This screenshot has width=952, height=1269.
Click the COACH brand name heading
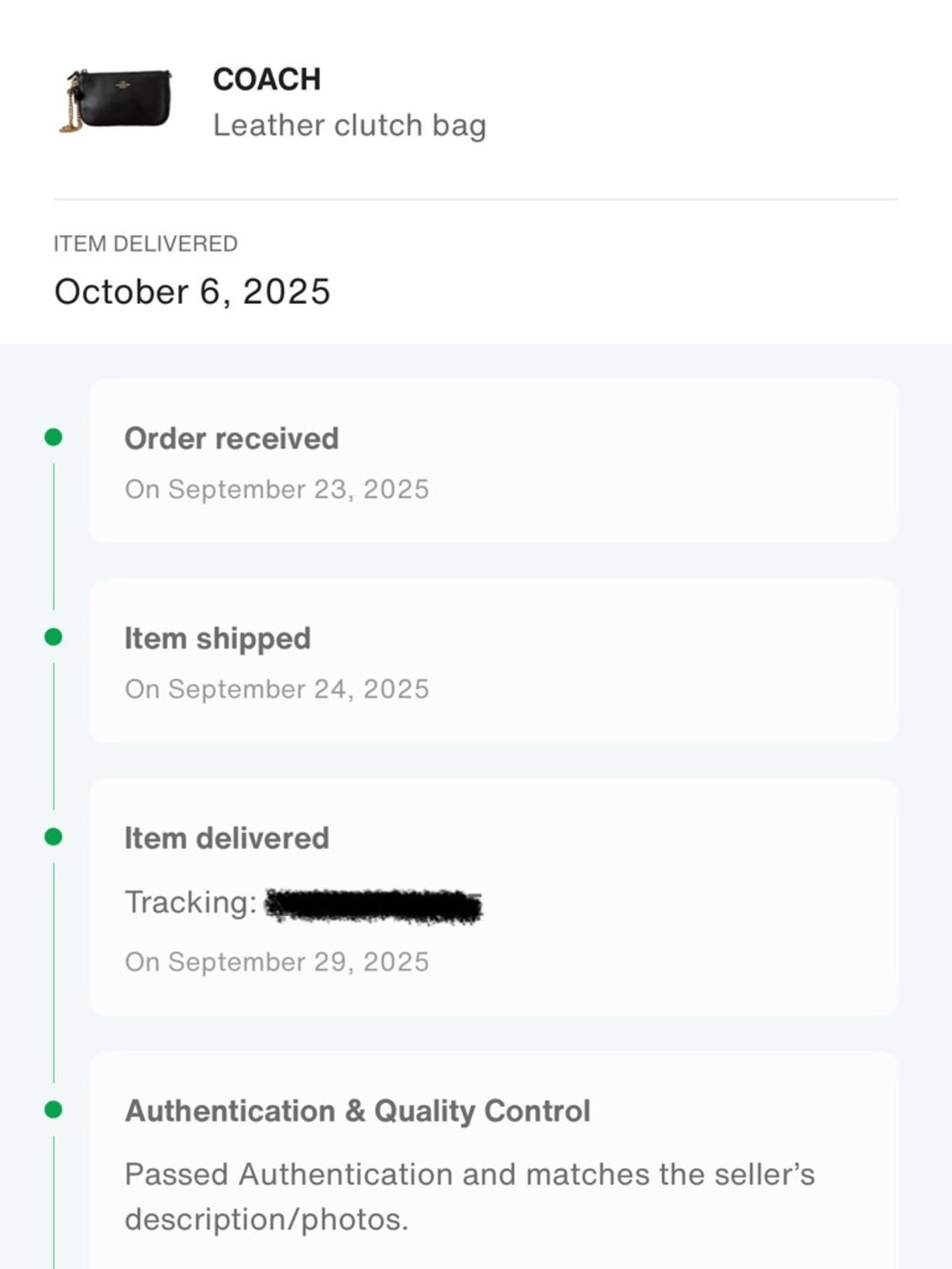pyautogui.click(x=267, y=79)
